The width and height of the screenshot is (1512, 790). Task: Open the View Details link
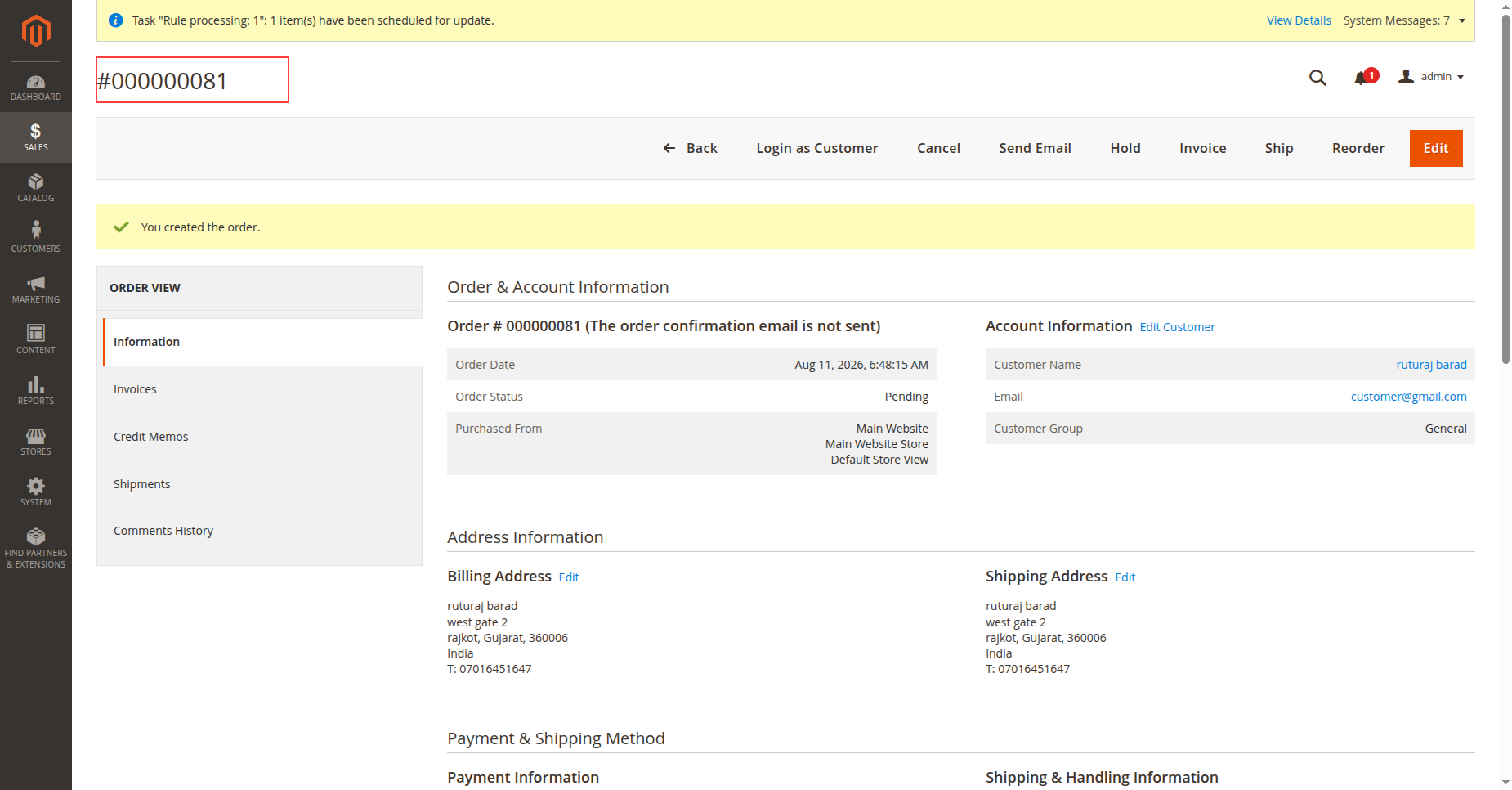point(1299,20)
